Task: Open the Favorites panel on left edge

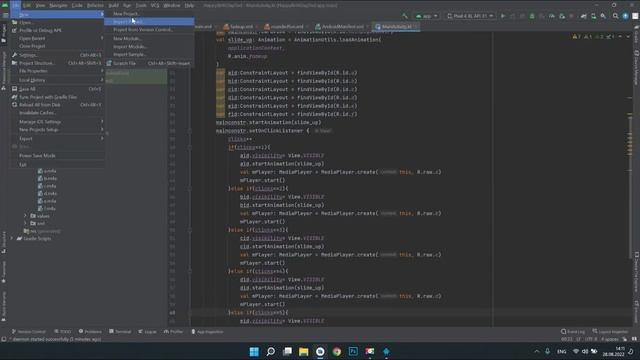Action: 4,272
